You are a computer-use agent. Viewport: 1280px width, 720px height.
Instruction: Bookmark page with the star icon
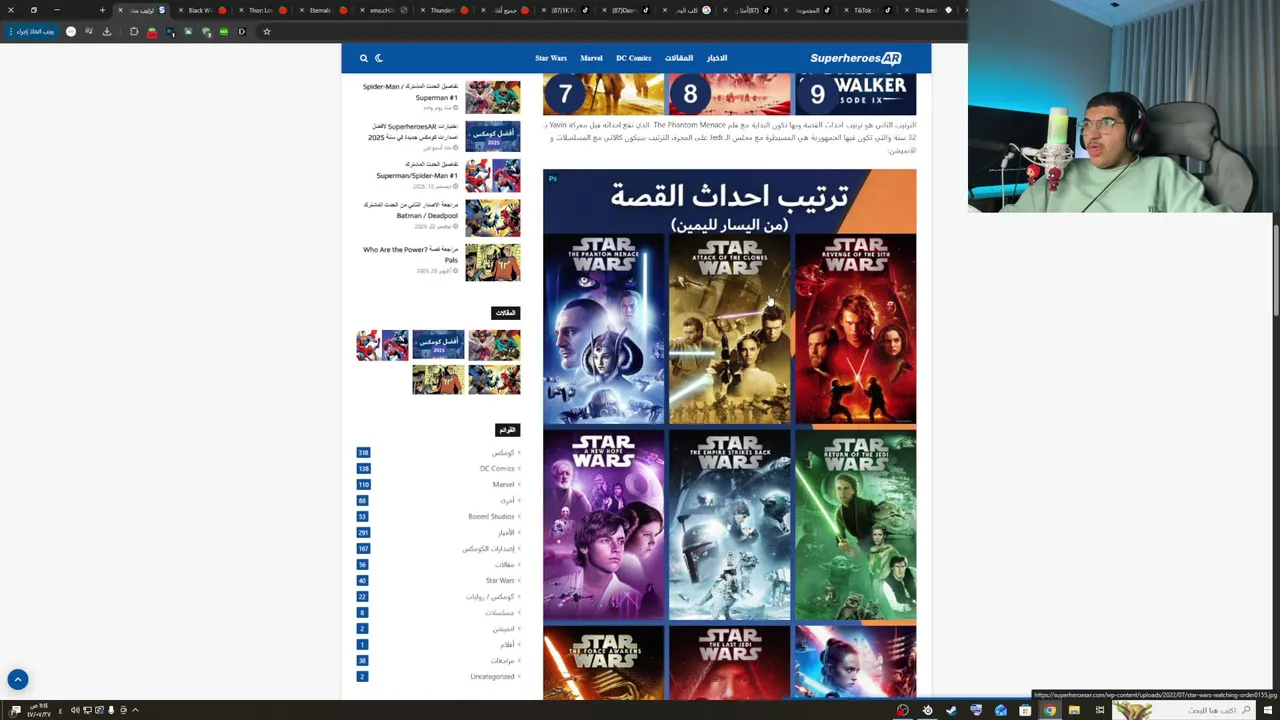[x=267, y=32]
